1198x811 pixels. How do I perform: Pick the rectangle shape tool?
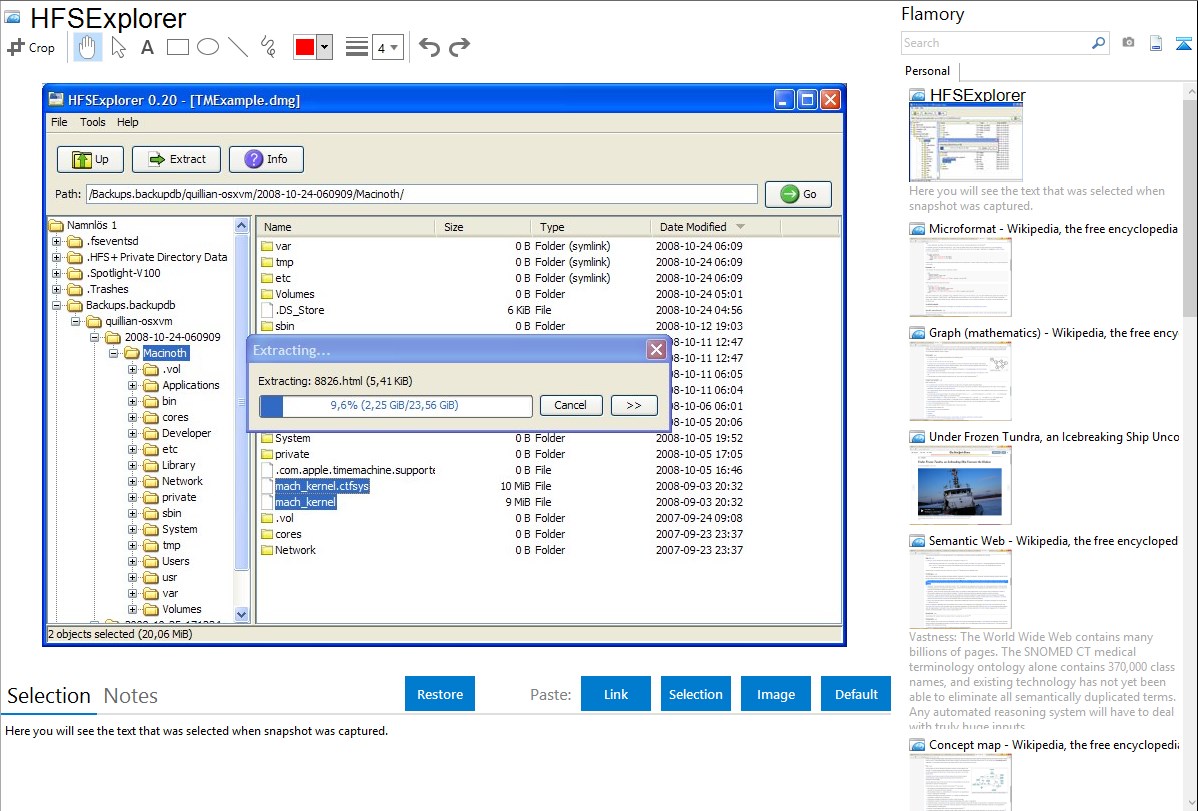177,47
